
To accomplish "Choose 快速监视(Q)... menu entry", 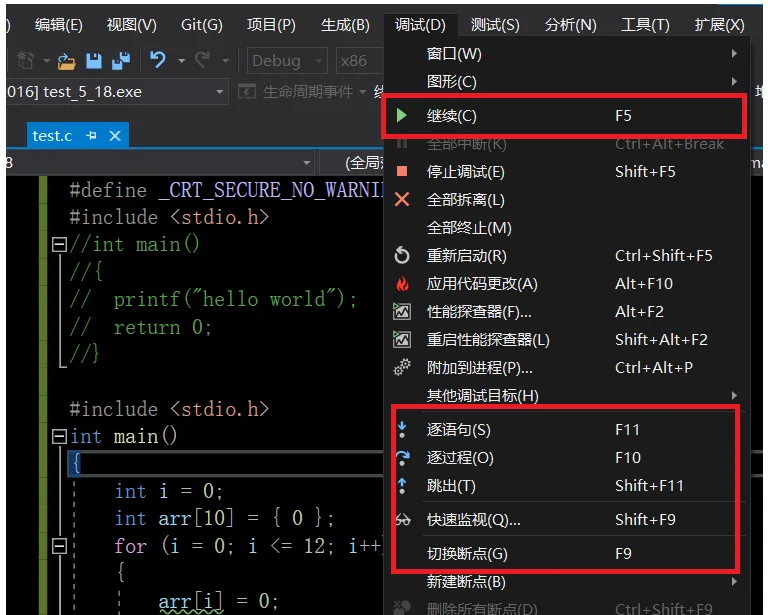I will (x=566, y=520).
